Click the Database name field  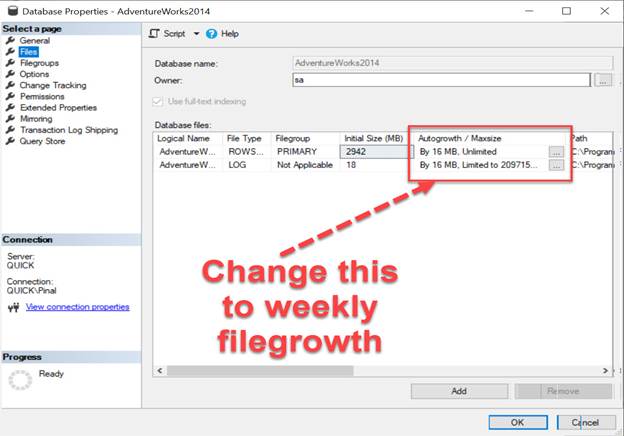(452, 63)
